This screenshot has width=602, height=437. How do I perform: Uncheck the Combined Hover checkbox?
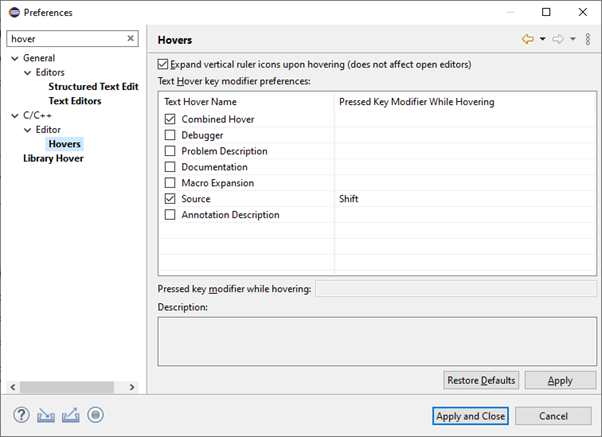[170, 119]
